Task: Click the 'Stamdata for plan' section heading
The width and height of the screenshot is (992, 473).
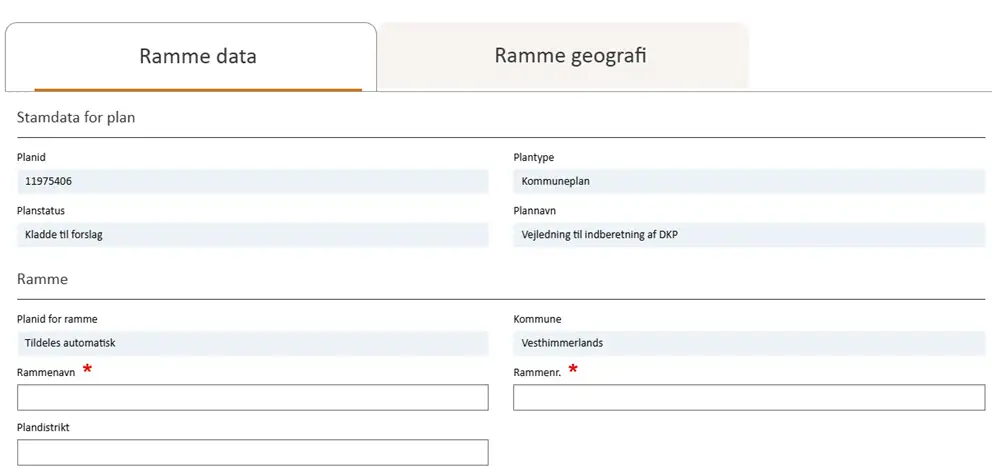Action: pos(76,117)
